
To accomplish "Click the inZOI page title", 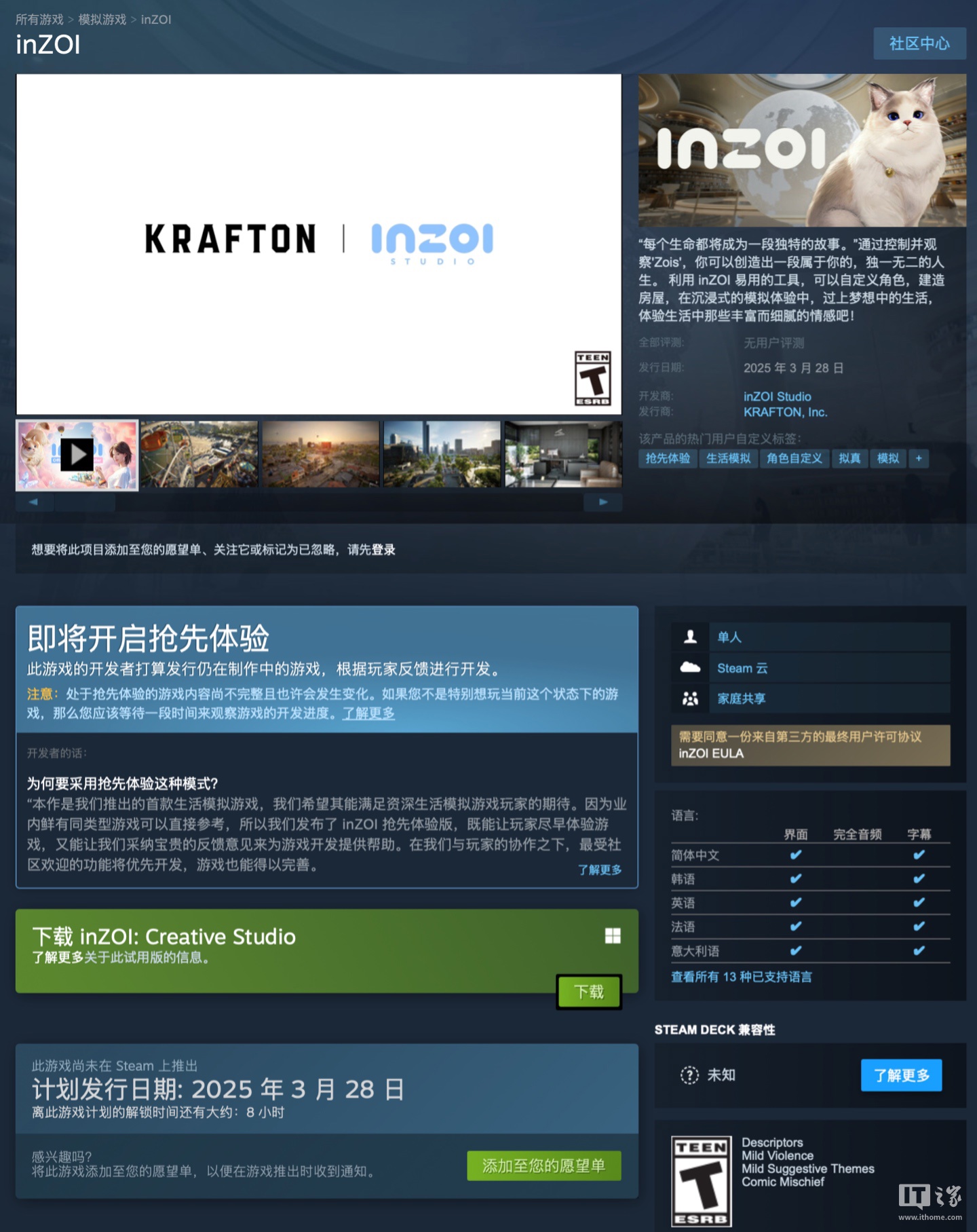I will 48,45.
